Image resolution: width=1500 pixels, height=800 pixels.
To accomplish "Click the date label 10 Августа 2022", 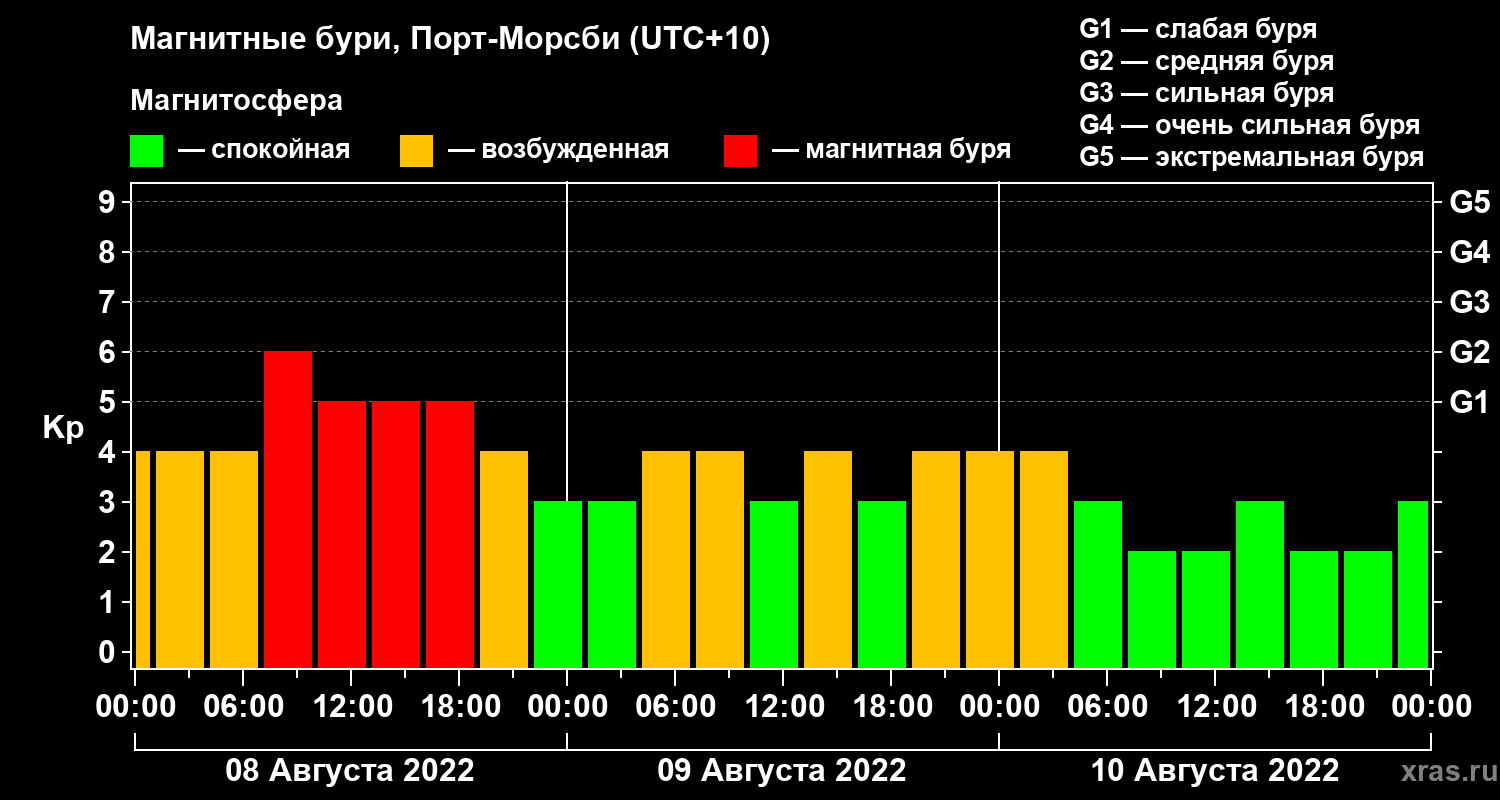I will [1215, 771].
